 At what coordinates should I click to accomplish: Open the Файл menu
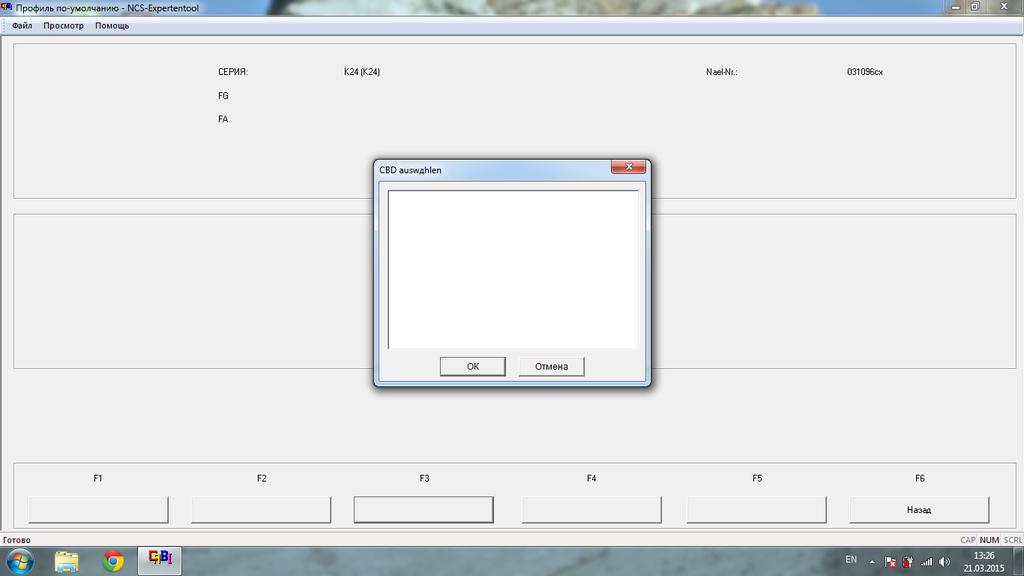pos(22,26)
